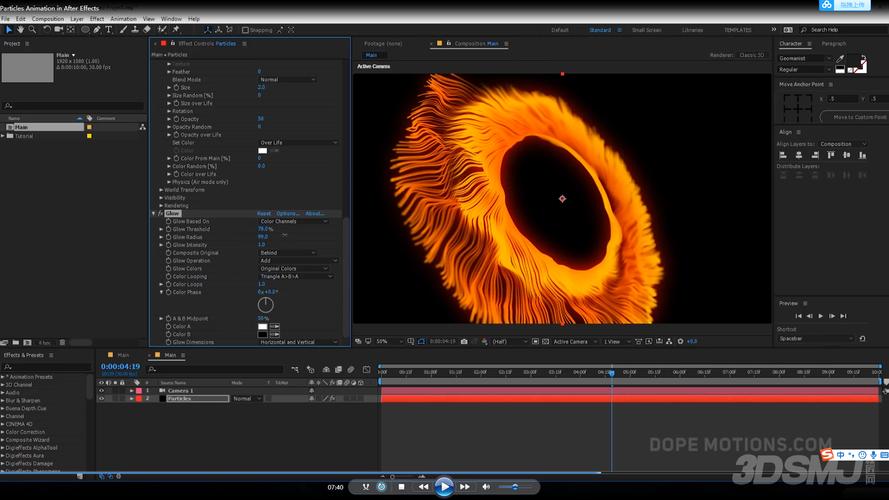Select the Zoom magnifier tool
Image resolution: width=889 pixels, height=500 pixels.
point(32,29)
